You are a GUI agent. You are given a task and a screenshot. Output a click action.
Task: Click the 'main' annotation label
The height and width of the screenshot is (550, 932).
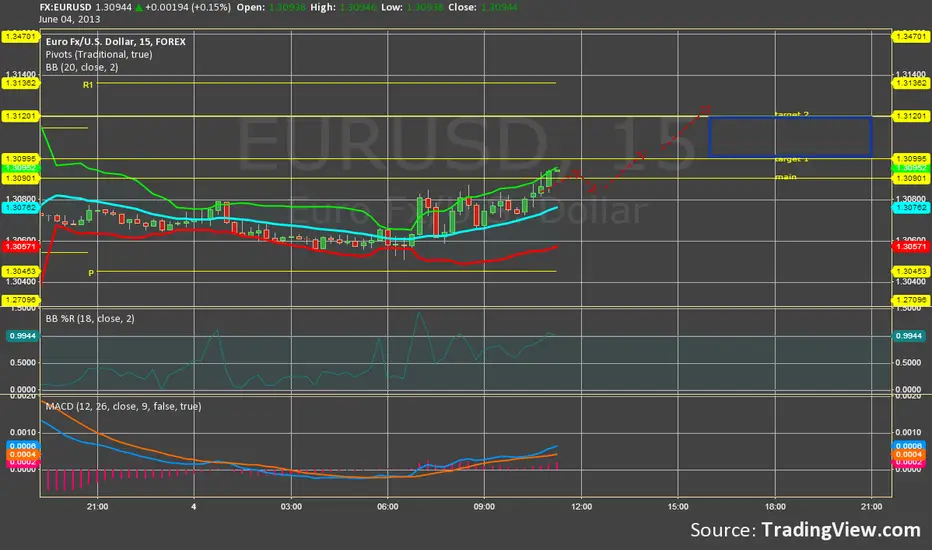pos(786,177)
